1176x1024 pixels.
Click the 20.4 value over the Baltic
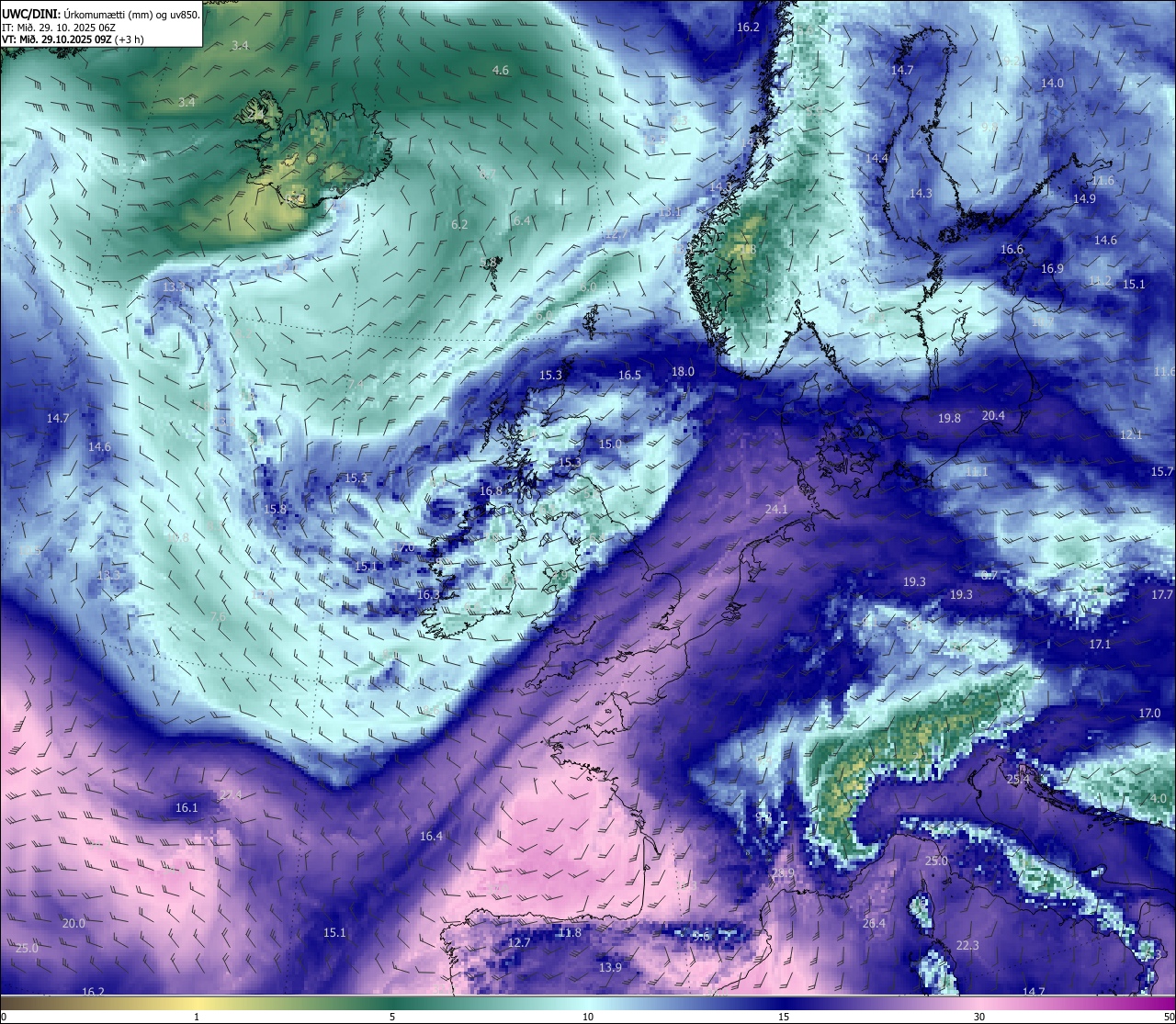click(x=993, y=416)
